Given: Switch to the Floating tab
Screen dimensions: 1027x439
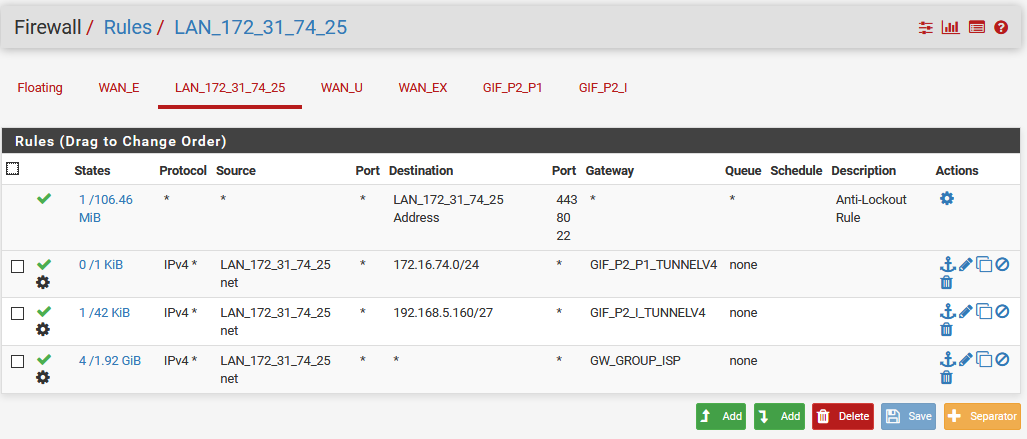Looking at the screenshot, I should coord(40,88).
